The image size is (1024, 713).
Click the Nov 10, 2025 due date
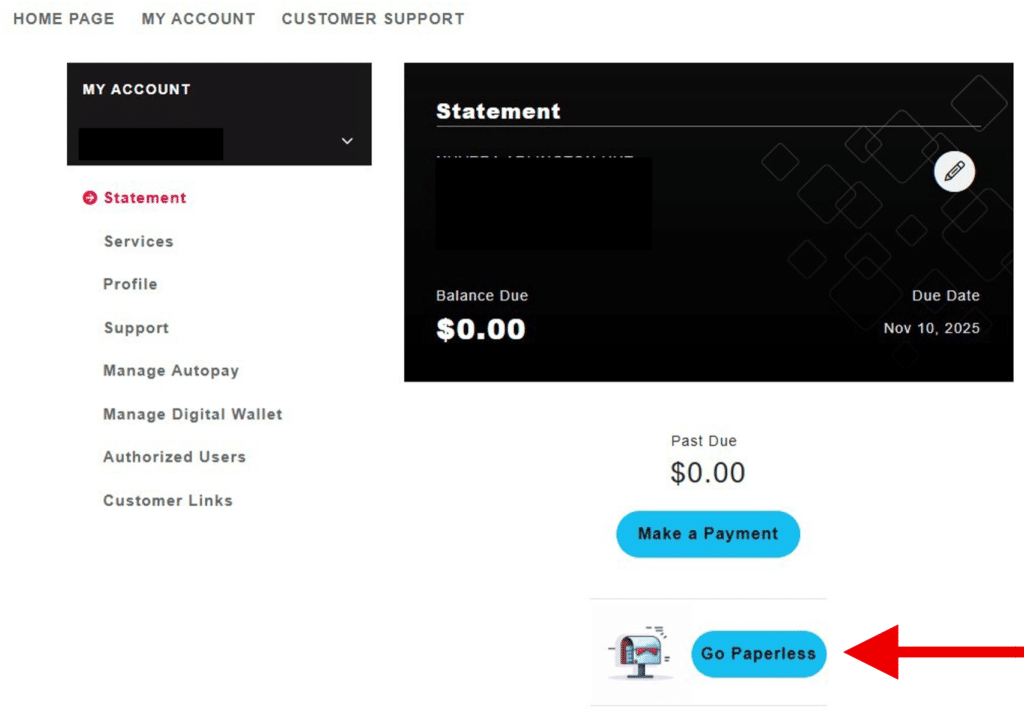(x=931, y=328)
